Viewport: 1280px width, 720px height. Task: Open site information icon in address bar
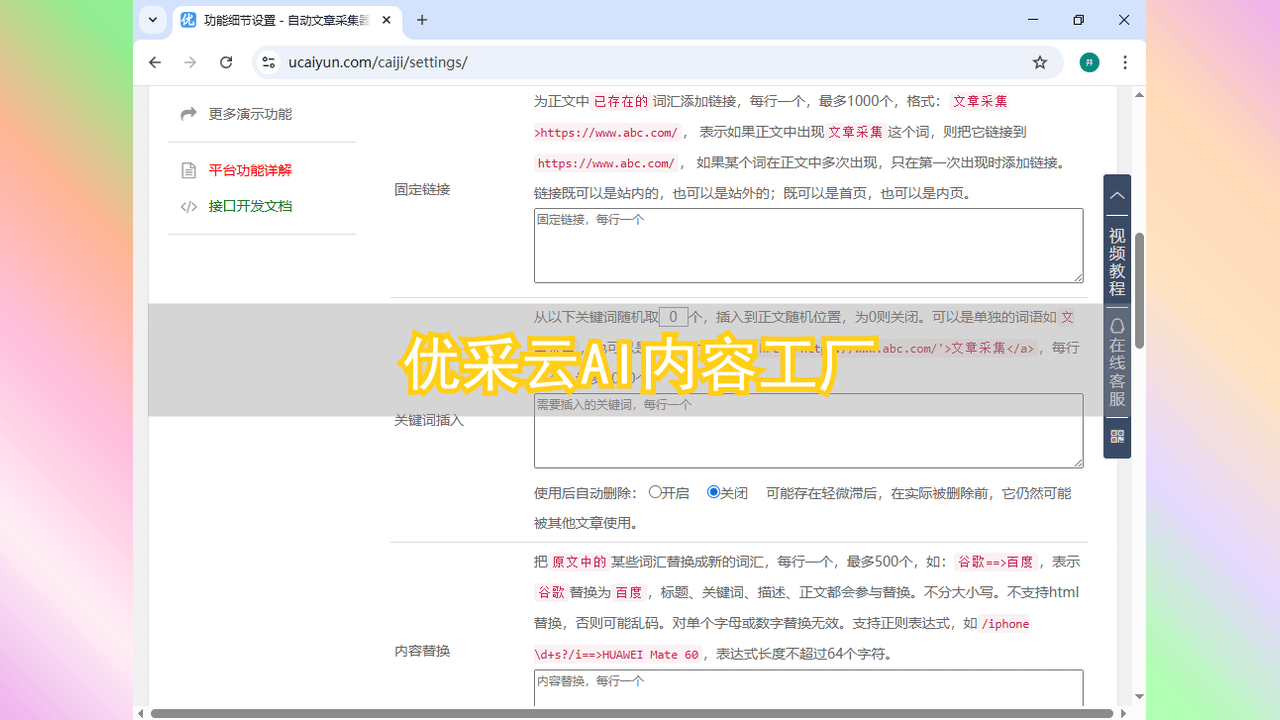[x=268, y=62]
